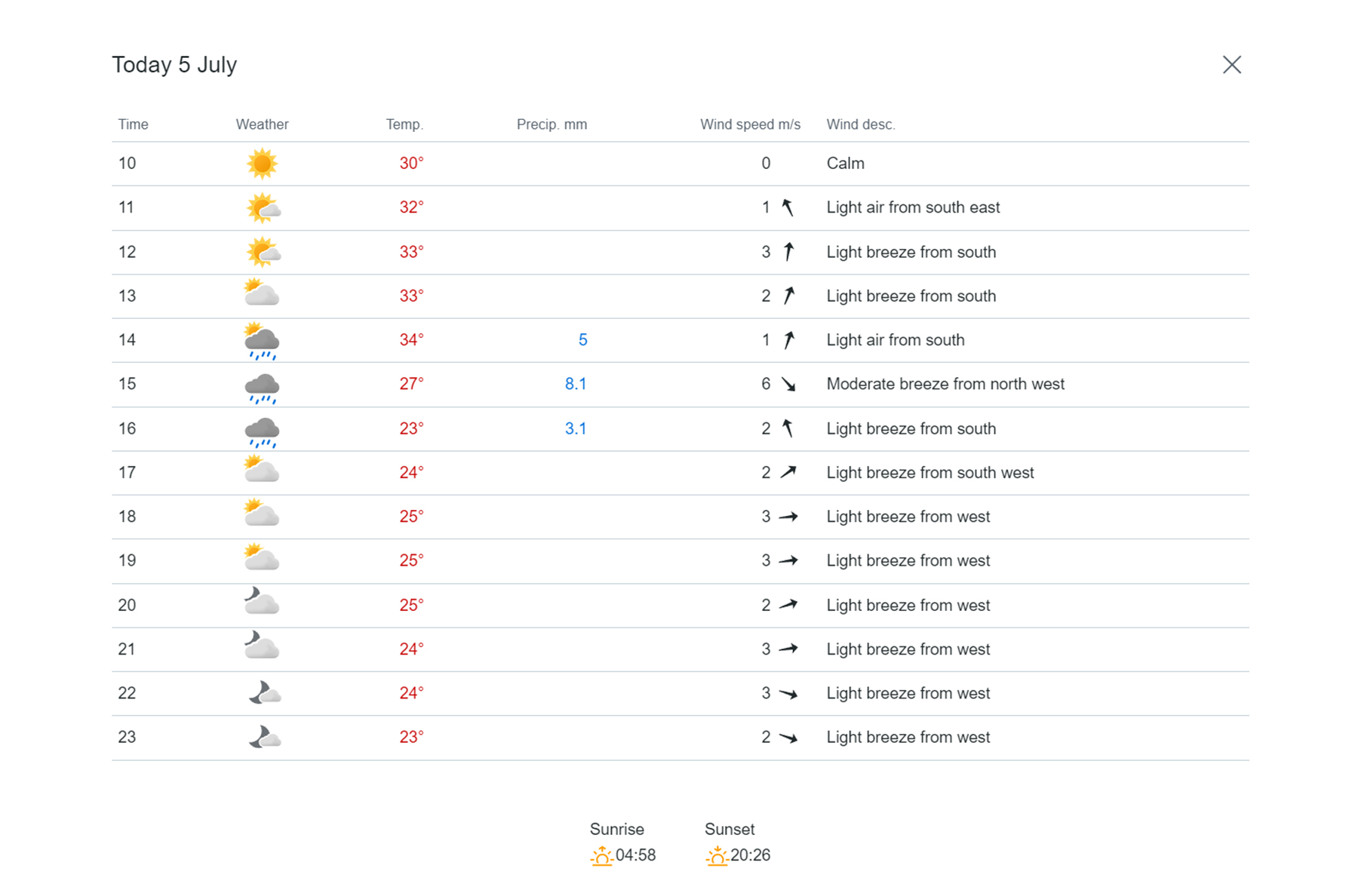Click the heavy rain icon at 15

262,385
